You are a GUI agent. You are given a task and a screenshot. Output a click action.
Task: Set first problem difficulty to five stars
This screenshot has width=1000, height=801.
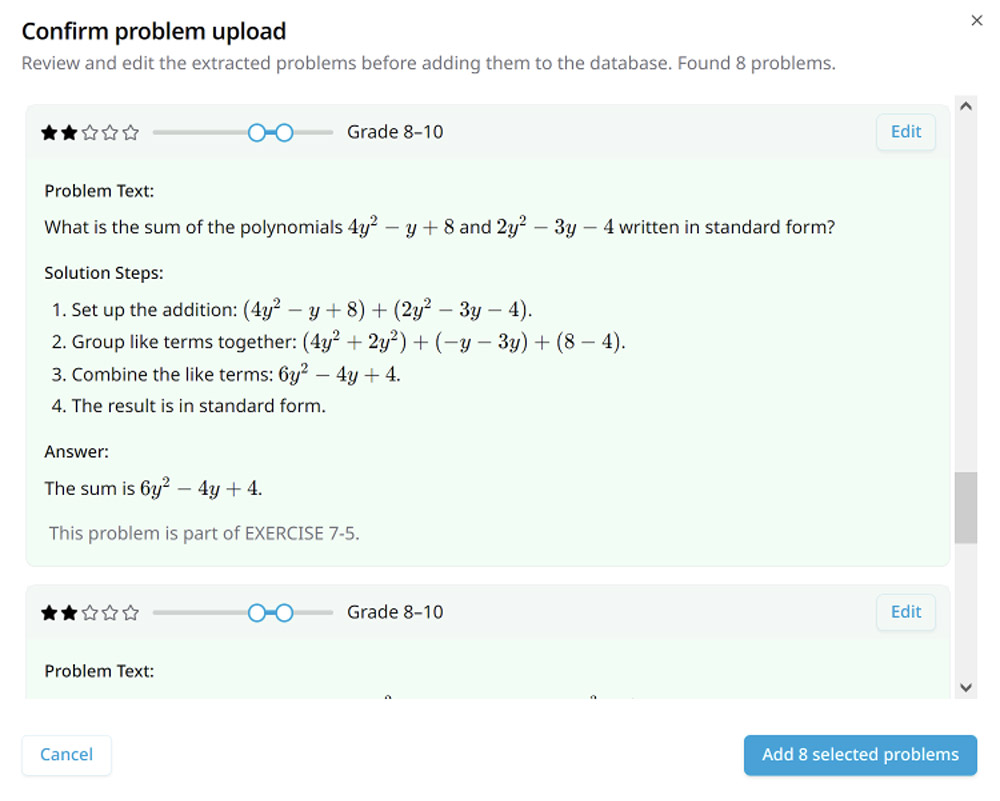point(130,132)
